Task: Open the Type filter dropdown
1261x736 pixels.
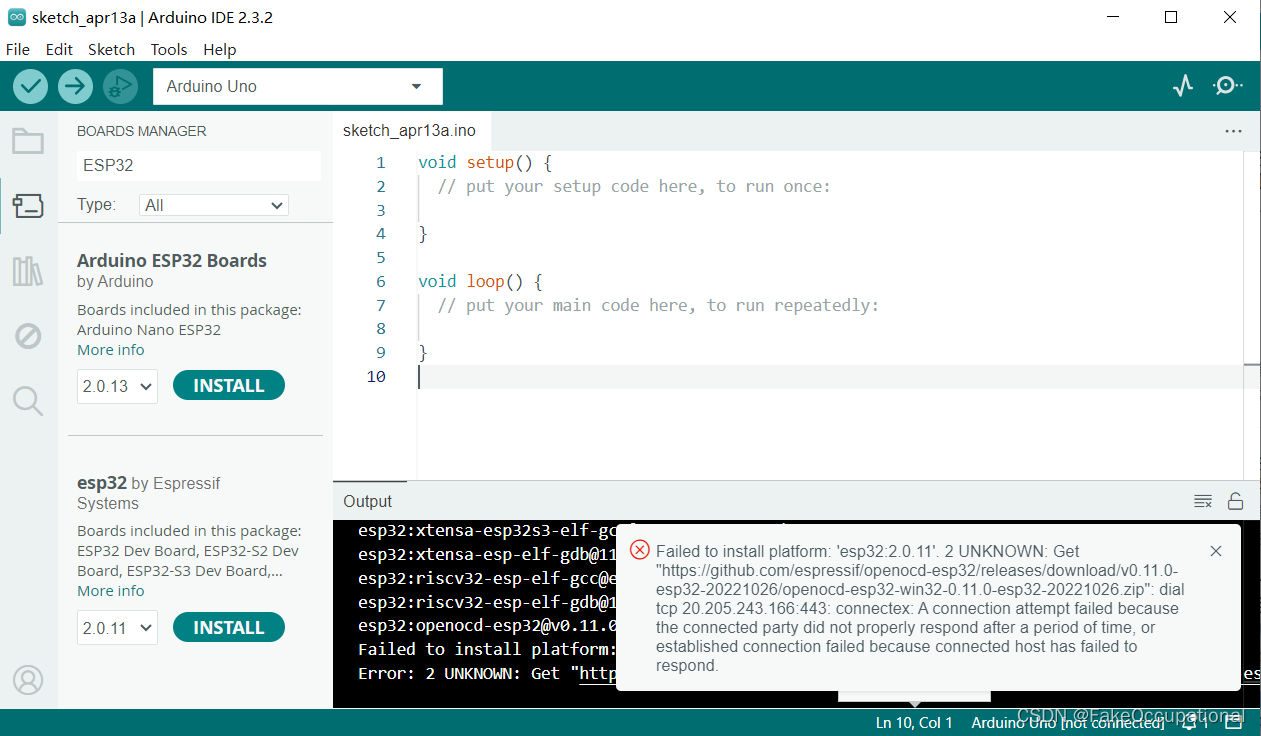Action: click(214, 205)
